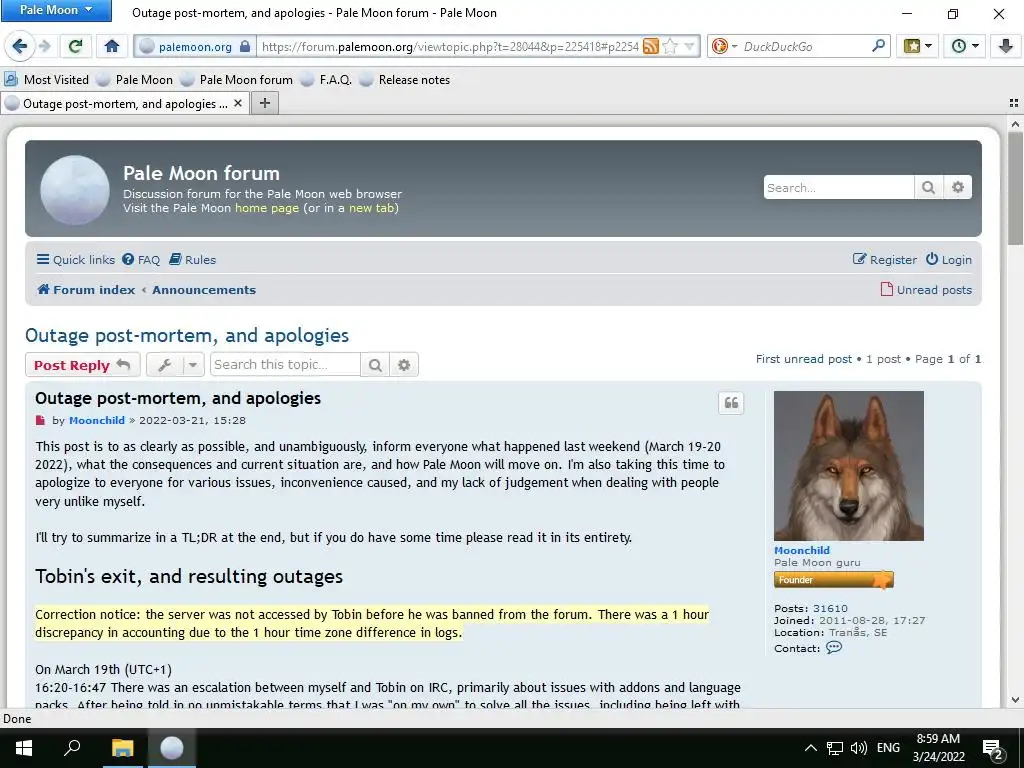Focus the 'Search this topic' field
The width and height of the screenshot is (1024, 768).
click(285, 364)
